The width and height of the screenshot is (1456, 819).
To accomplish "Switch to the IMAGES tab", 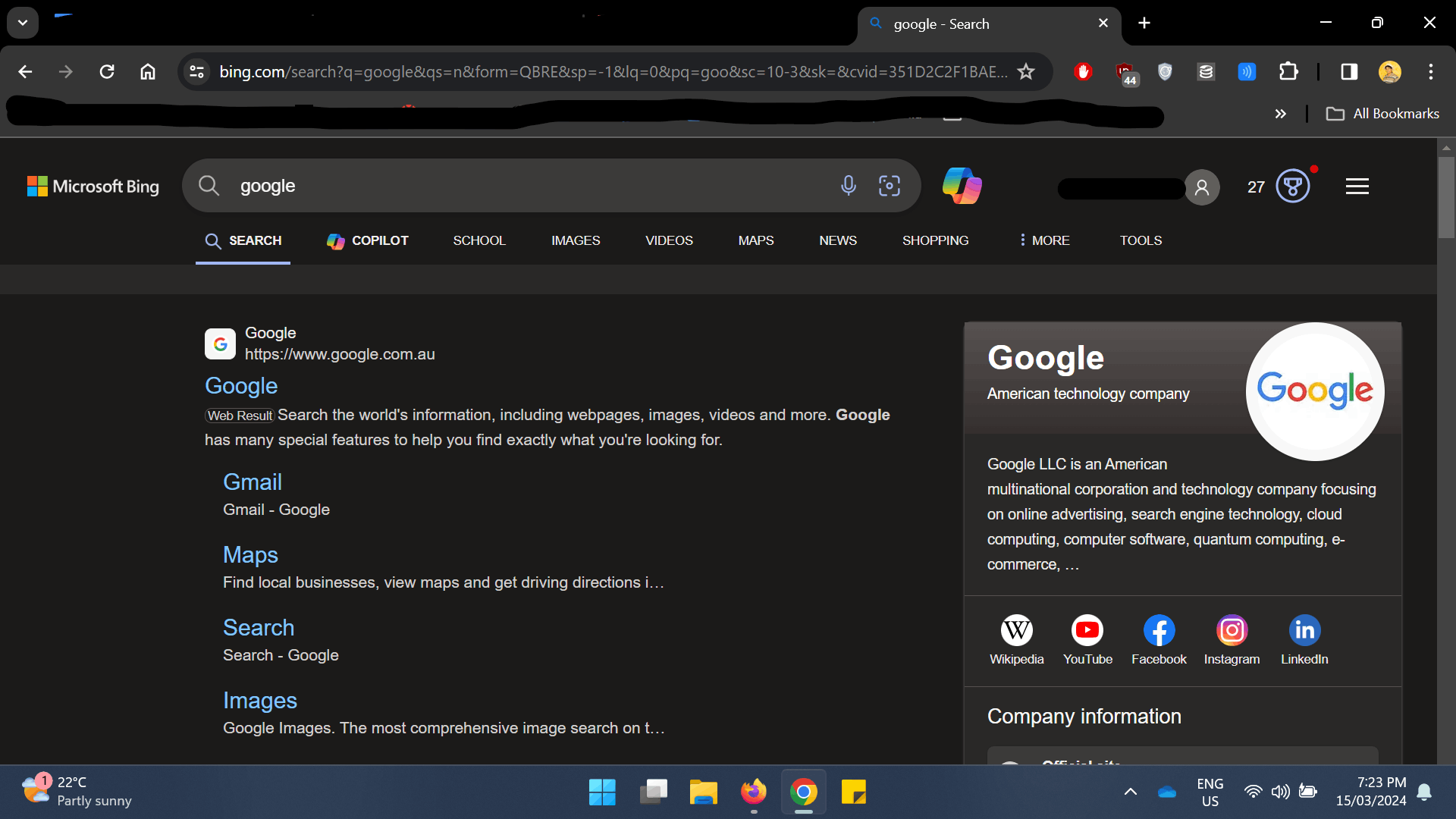I will point(576,240).
